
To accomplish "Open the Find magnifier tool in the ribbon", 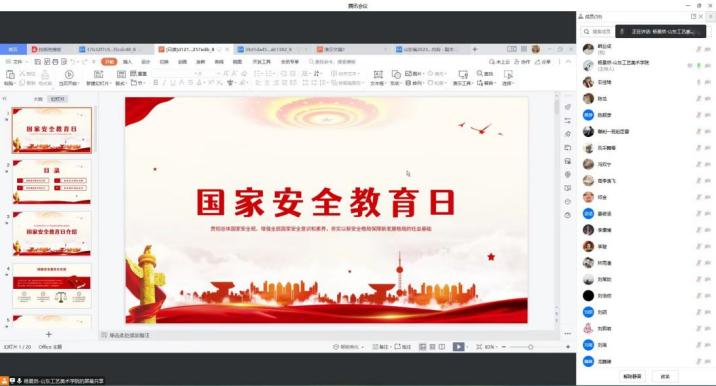I will (x=479, y=73).
